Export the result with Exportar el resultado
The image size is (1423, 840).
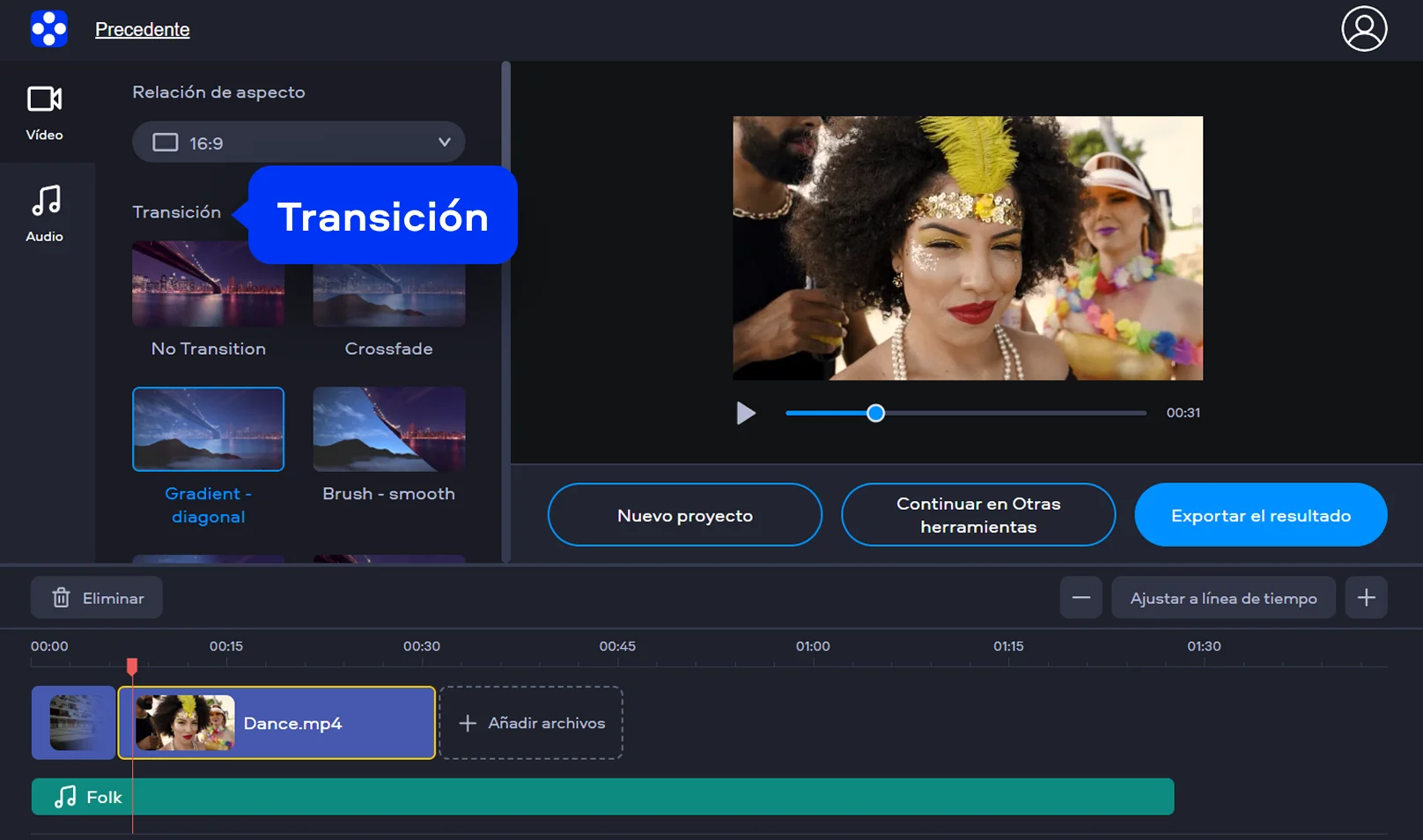(x=1260, y=515)
